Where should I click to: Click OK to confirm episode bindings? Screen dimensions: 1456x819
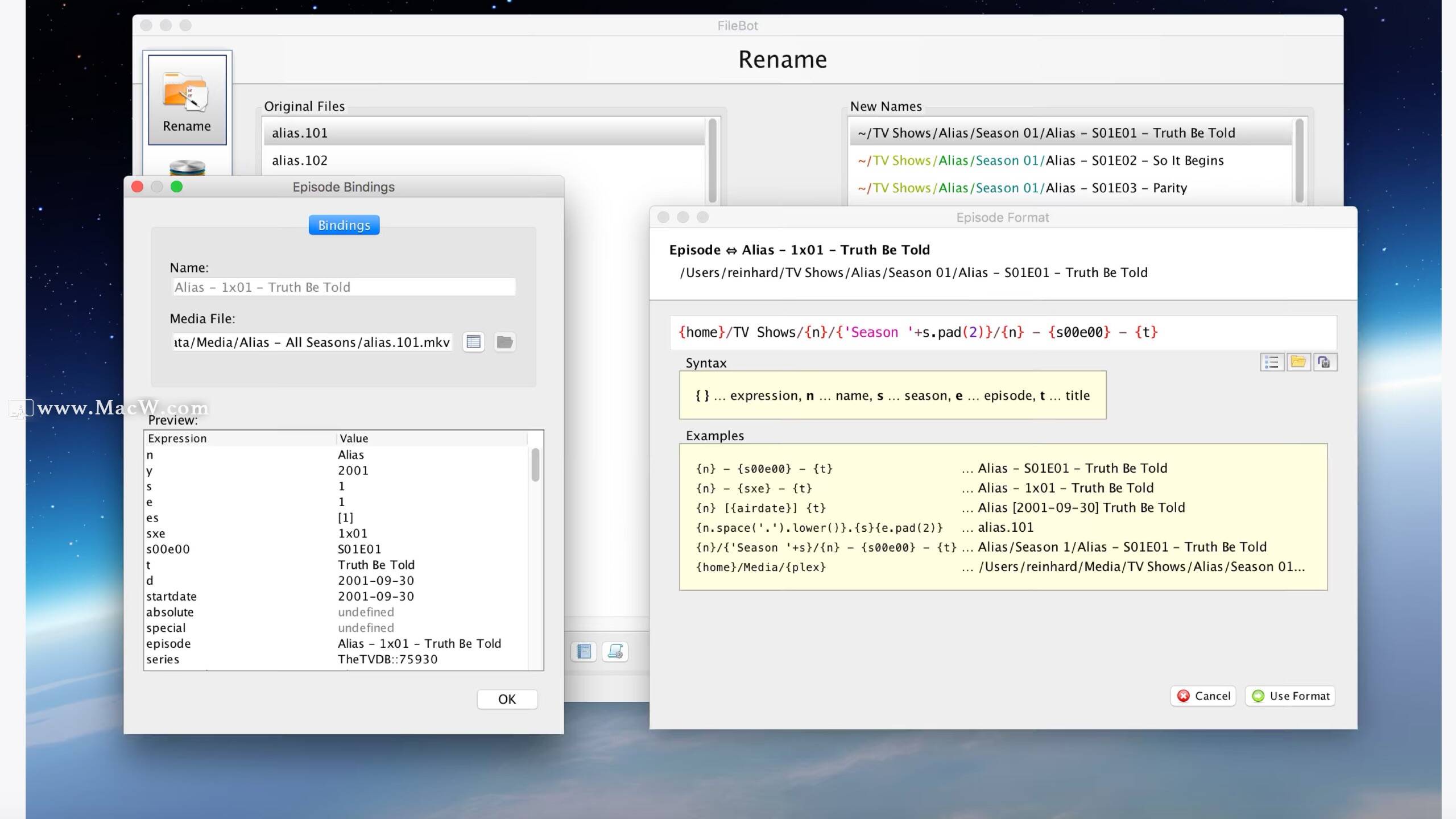coord(506,698)
